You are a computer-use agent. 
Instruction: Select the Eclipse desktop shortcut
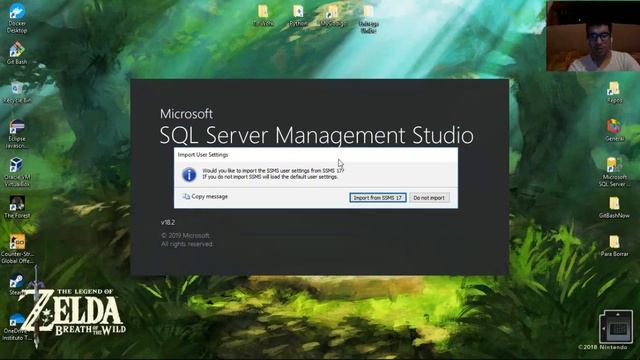click(17, 134)
